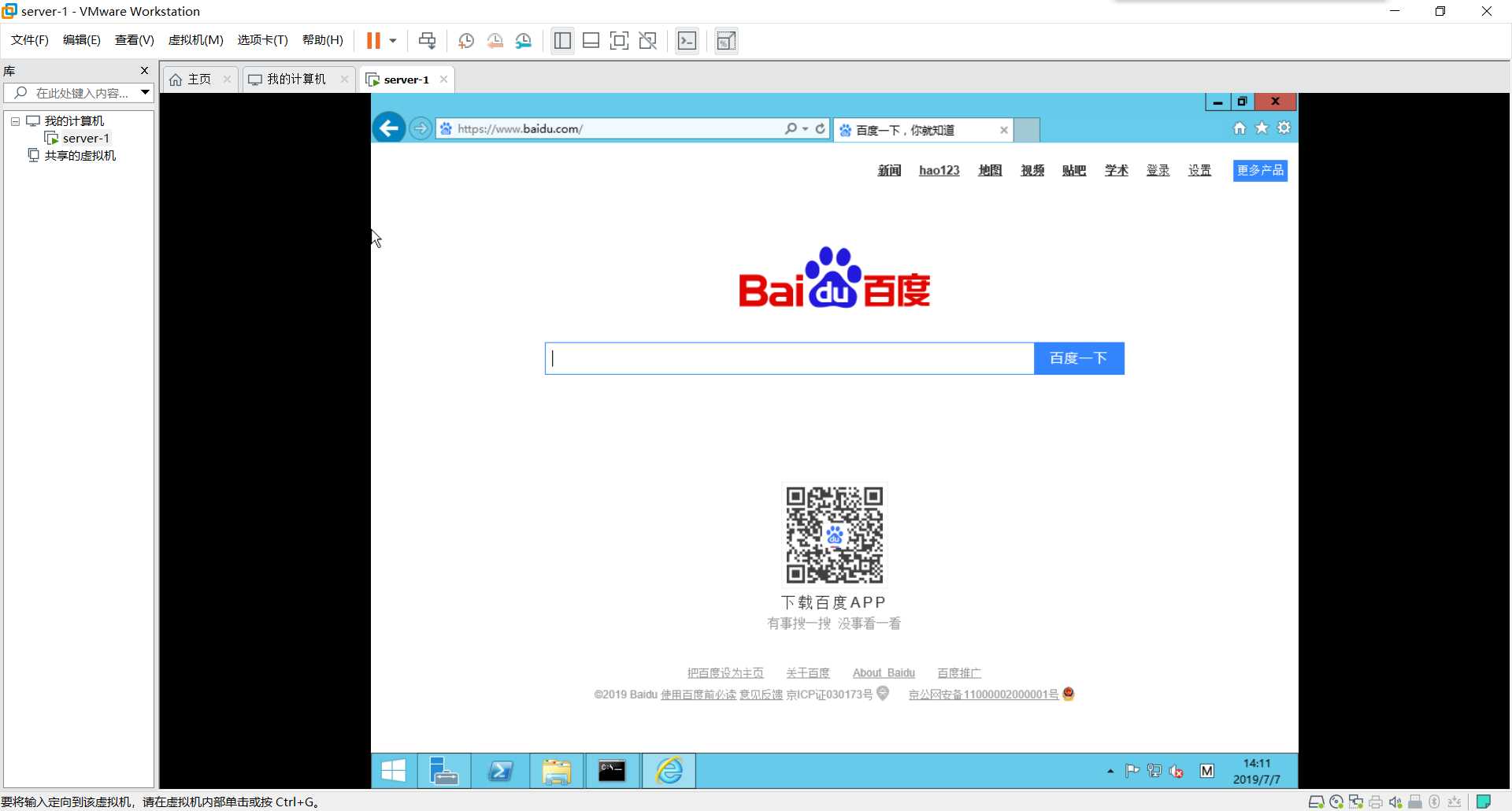Take a snapshot of this virtual machine
Viewport: 1512px width, 811px height.
(466, 41)
